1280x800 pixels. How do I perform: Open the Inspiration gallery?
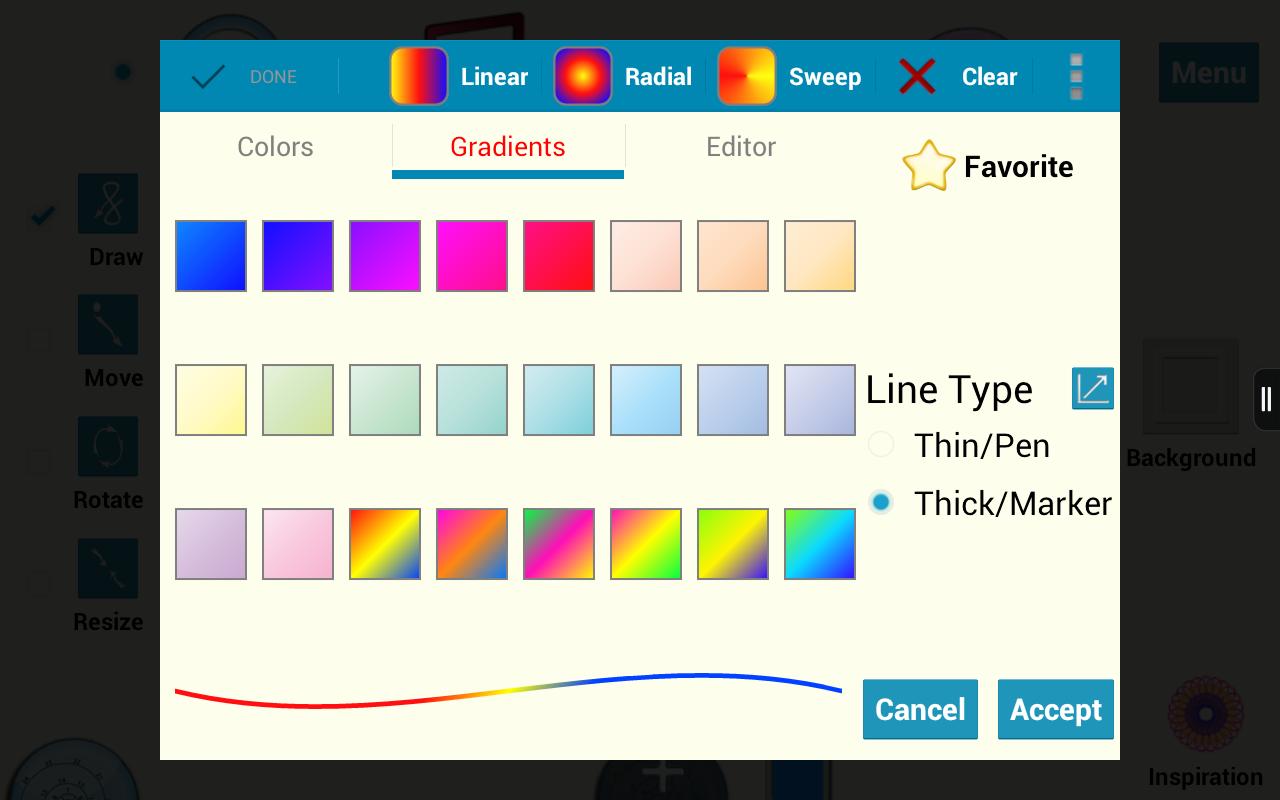click(x=1205, y=716)
